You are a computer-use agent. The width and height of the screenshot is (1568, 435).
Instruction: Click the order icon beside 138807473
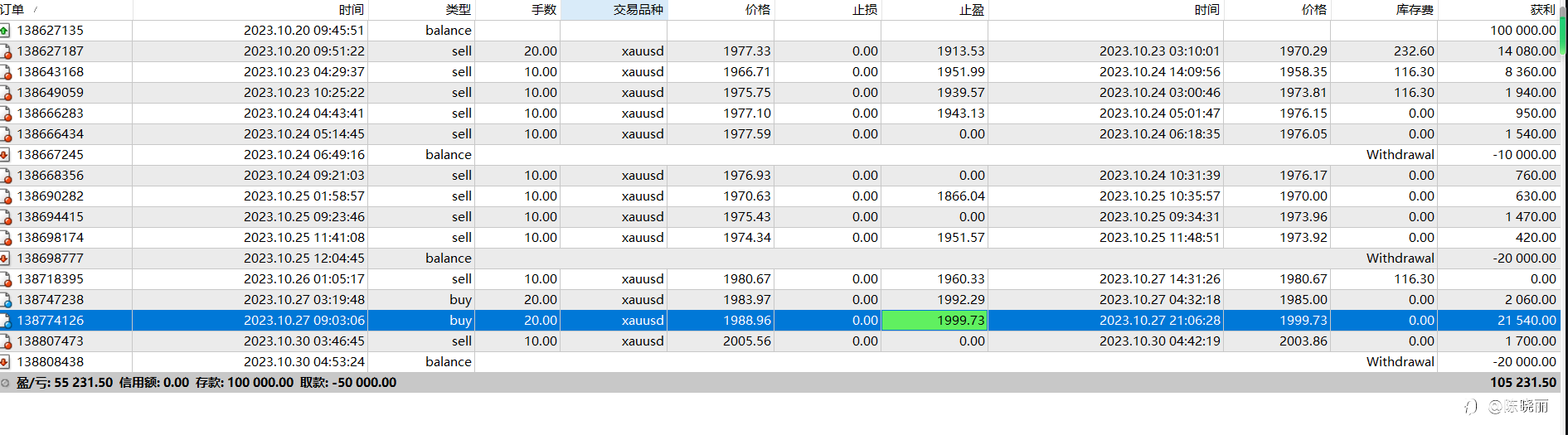click(x=5, y=341)
